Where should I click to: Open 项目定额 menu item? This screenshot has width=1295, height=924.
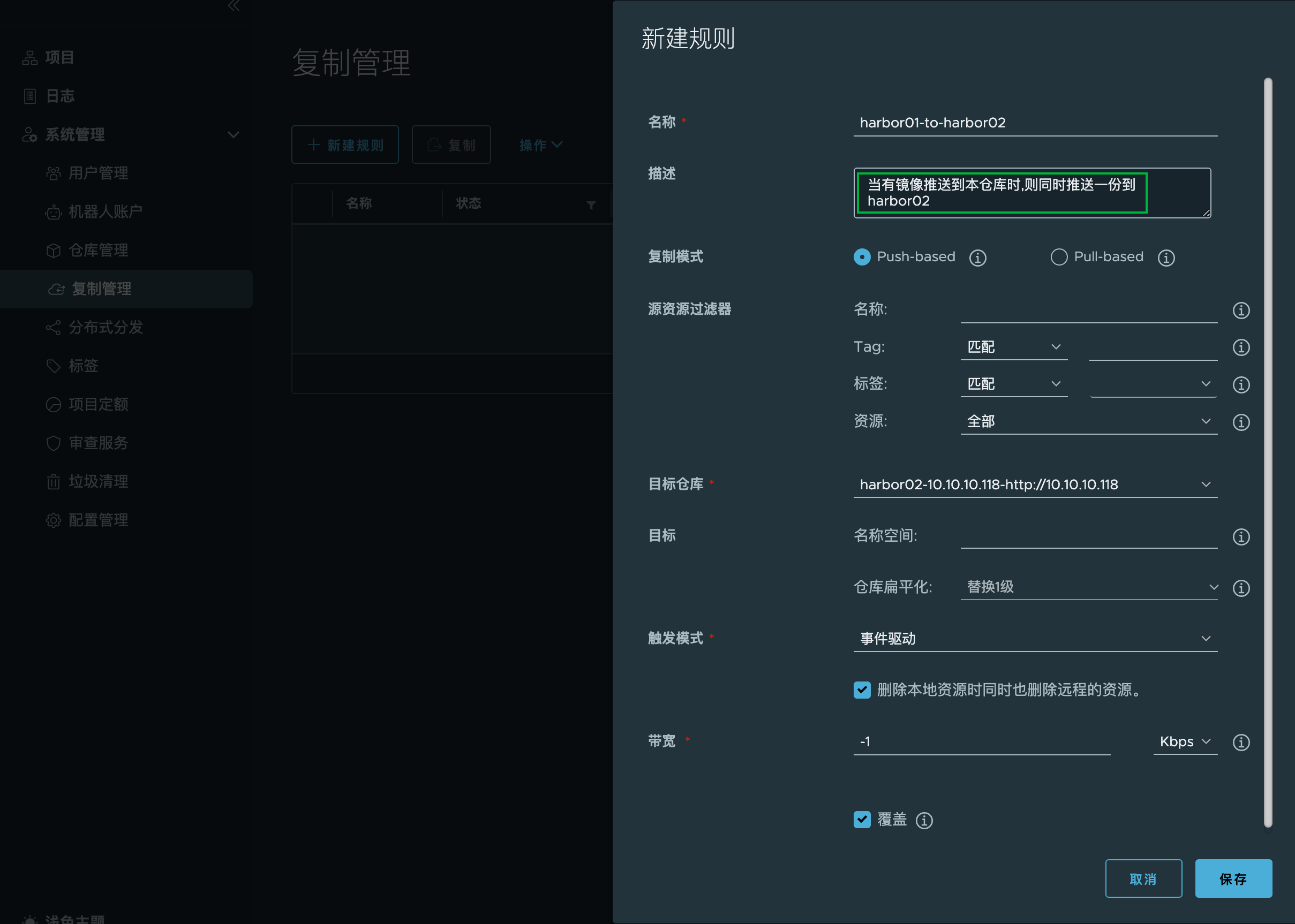(99, 405)
